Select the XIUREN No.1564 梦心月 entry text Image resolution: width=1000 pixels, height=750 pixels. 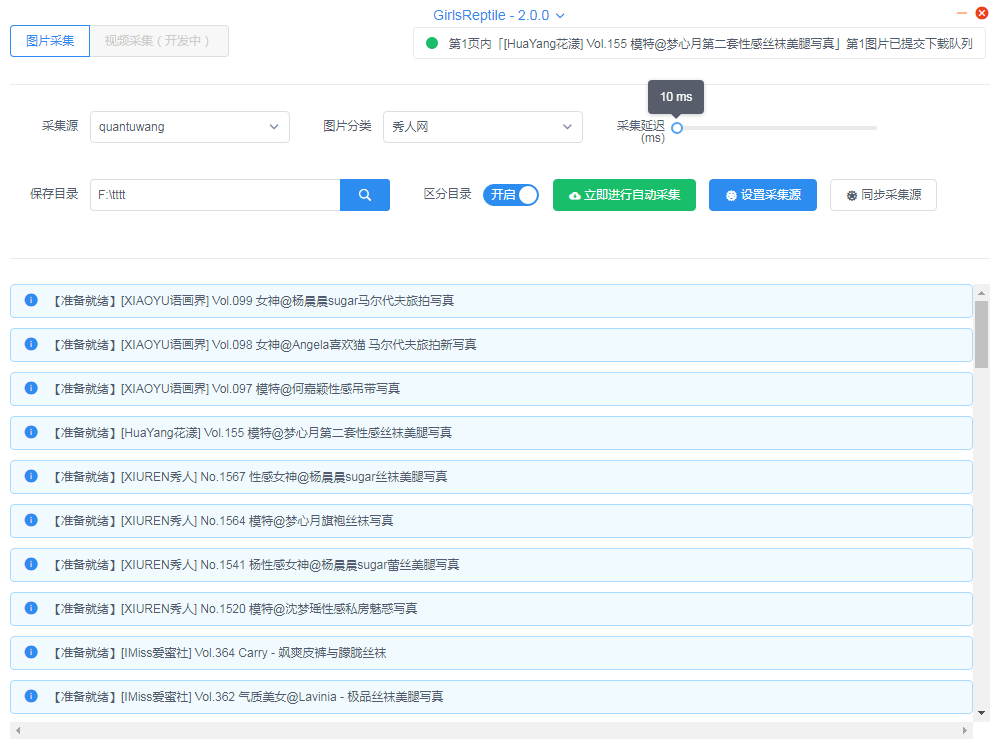[x=222, y=521]
